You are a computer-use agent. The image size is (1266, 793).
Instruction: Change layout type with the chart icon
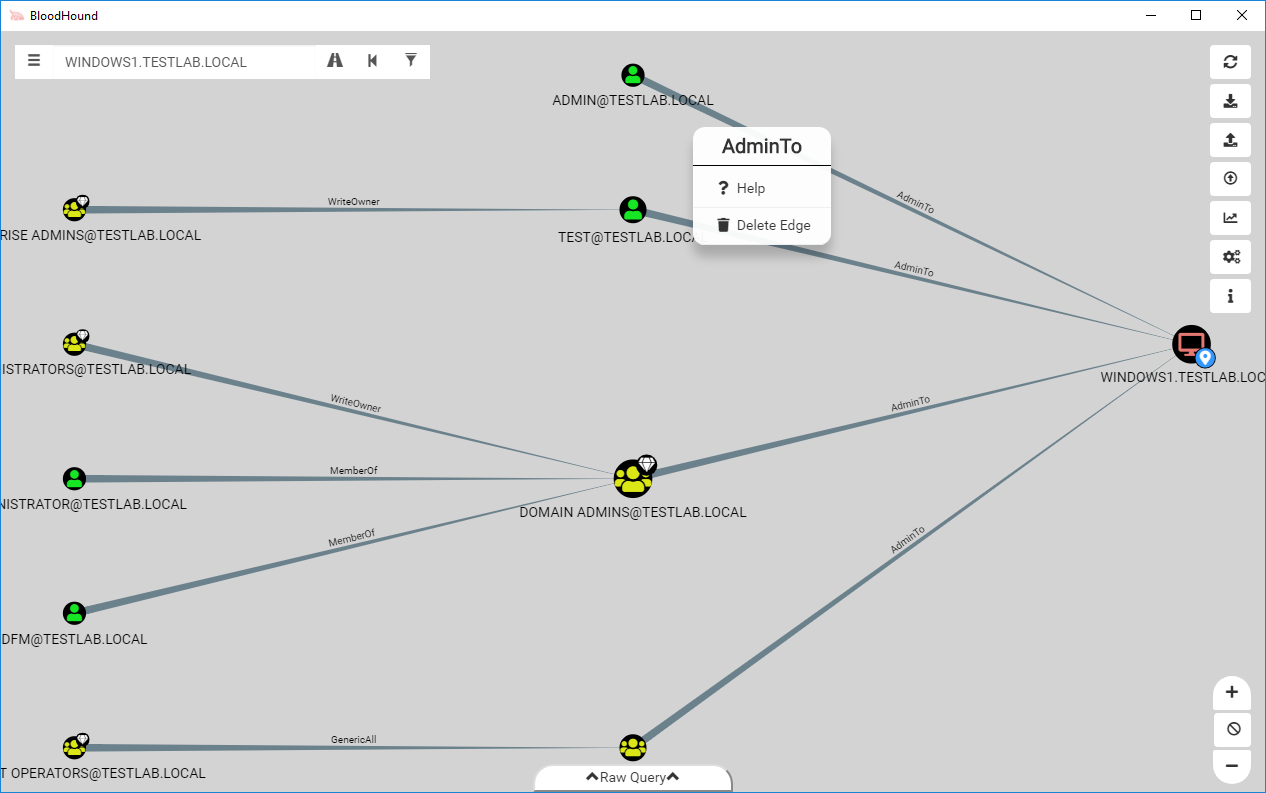pyautogui.click(x=1230, y=218)
